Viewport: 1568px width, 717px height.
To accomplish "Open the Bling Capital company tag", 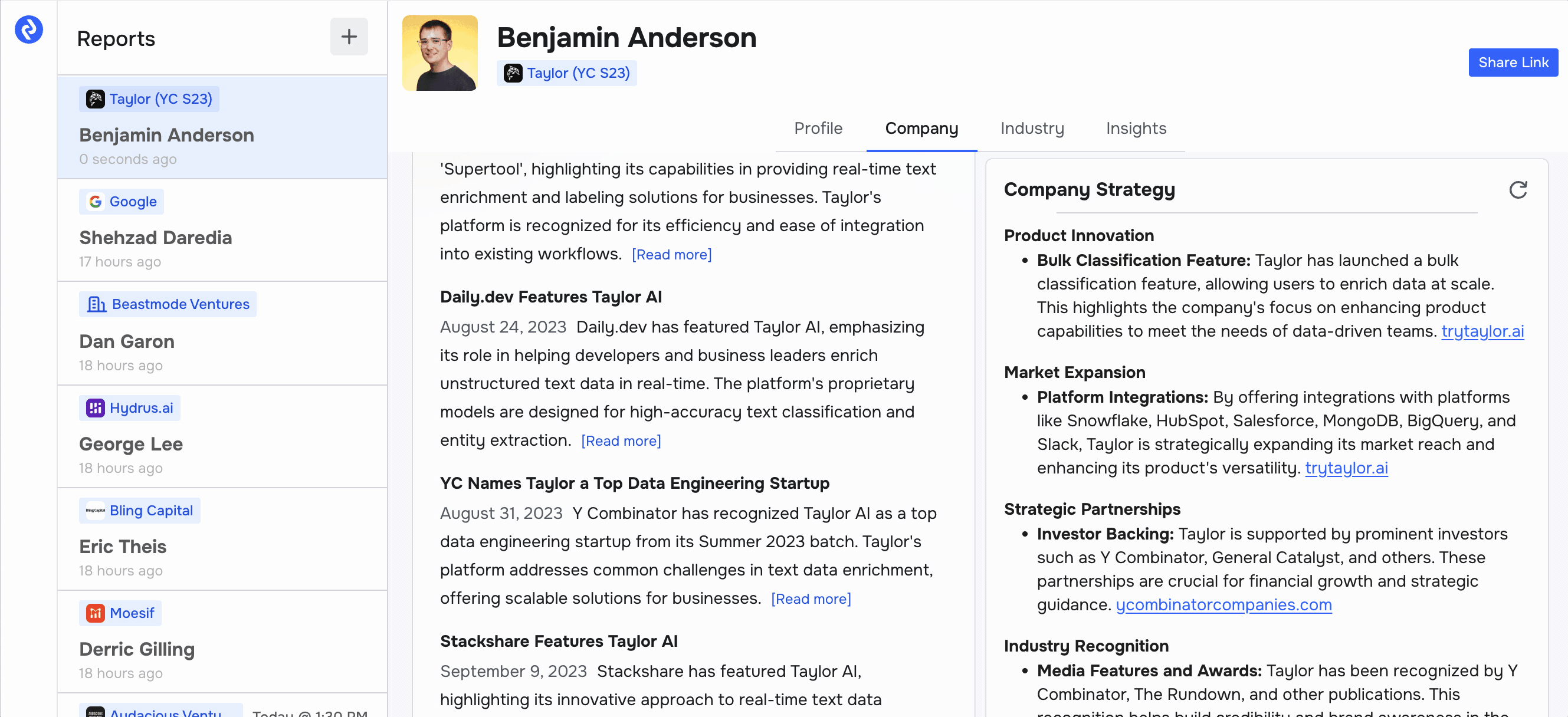I will coord(139,511).
